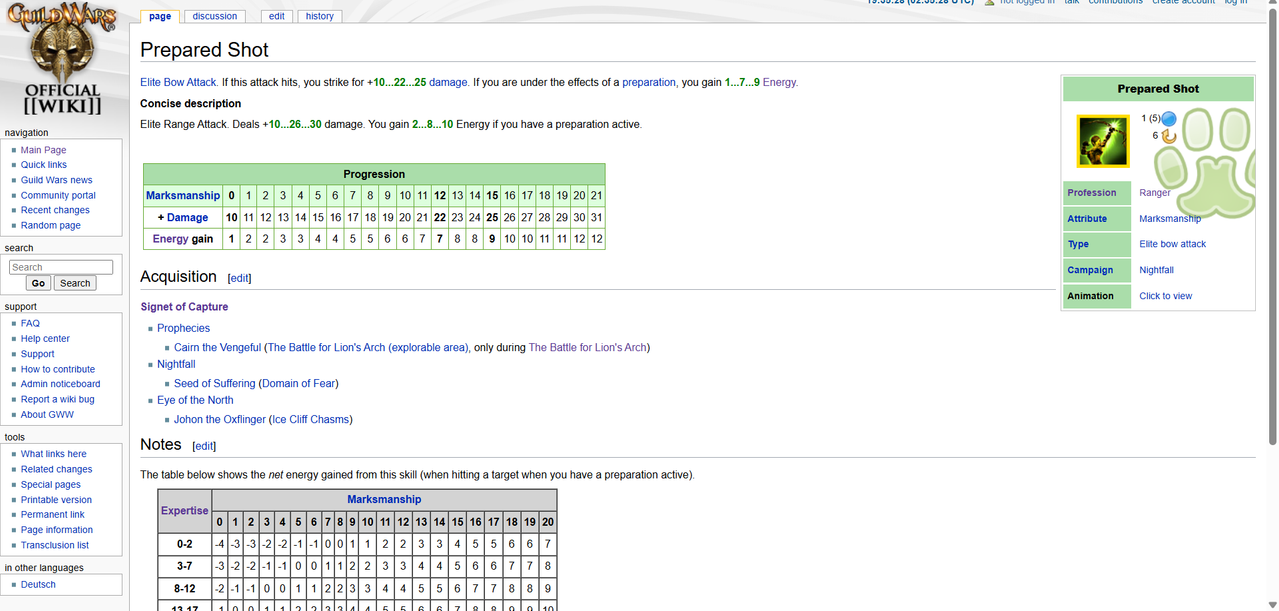Switch to the discussion tab
This screenshot has width=1279, height=611.
click(x=215, y=16)
